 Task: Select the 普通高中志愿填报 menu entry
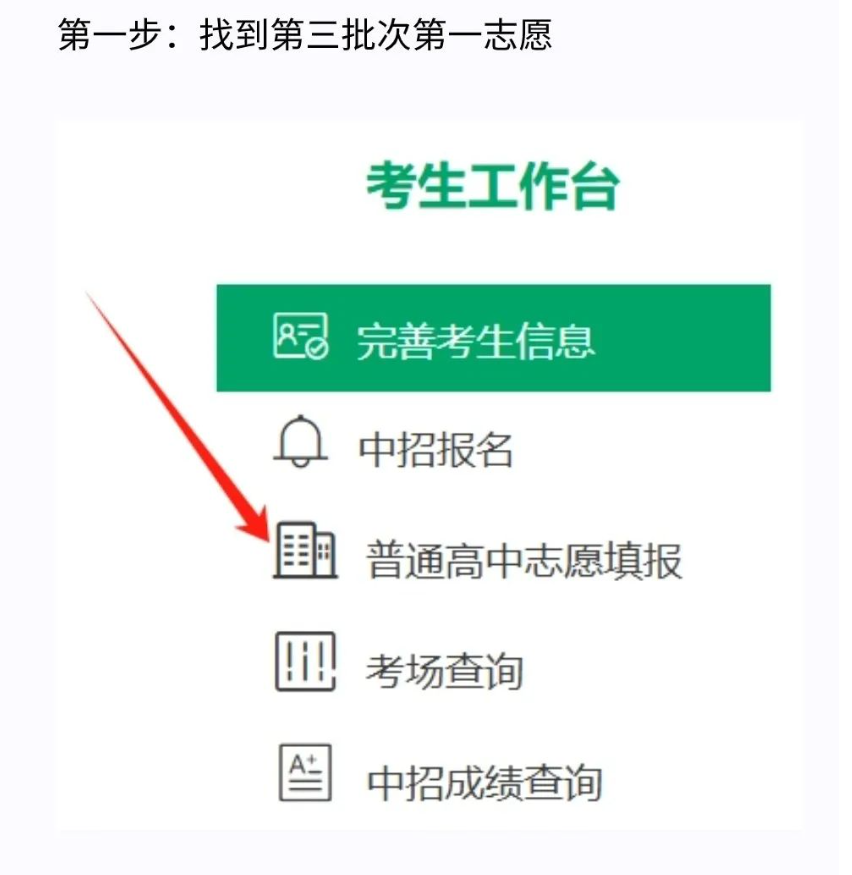pyautogui.click(x=524, y=560)
